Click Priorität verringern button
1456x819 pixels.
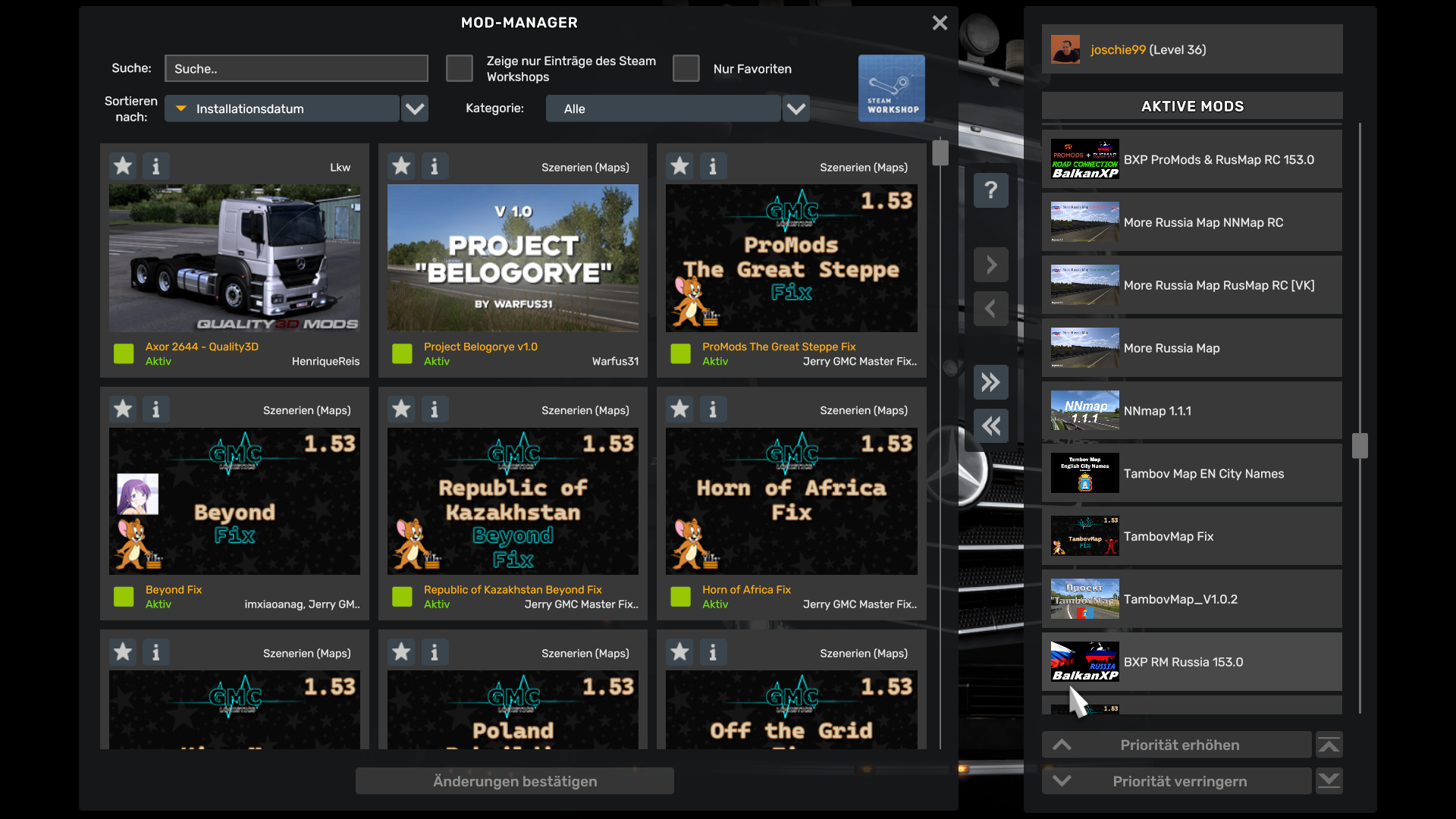pos(1177,781)
